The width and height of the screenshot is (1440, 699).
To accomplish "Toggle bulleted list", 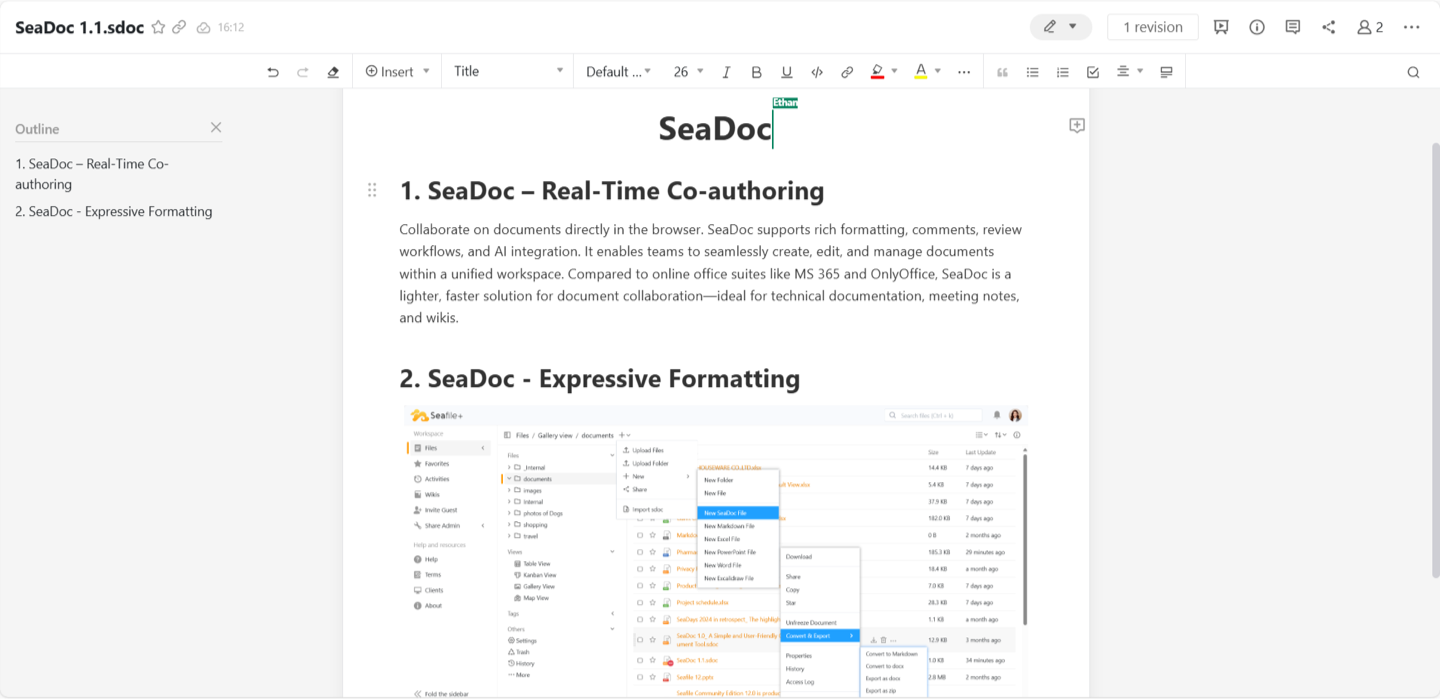I will 1033,72.
